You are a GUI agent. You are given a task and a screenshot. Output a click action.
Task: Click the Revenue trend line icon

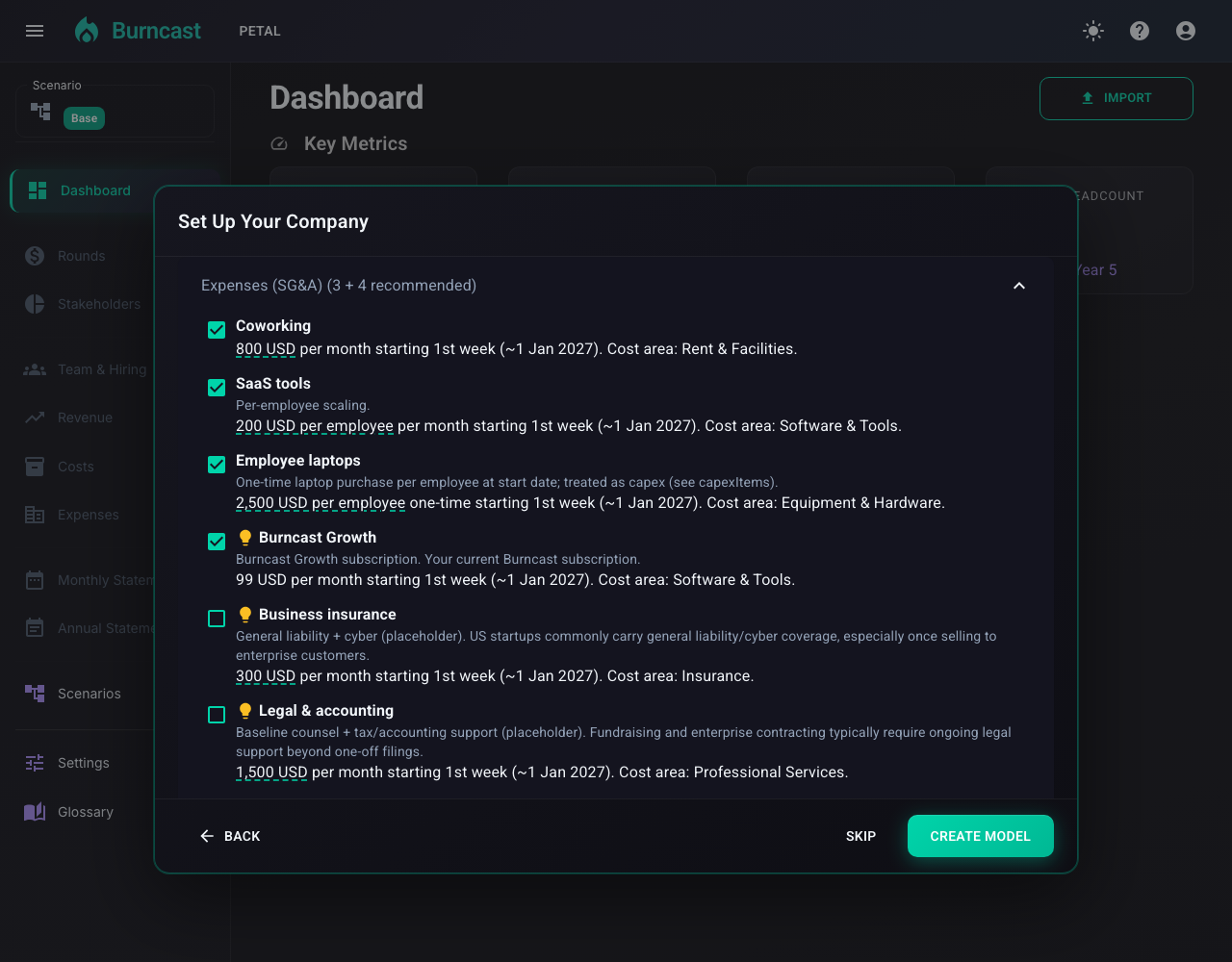click(x=35, y=418)
